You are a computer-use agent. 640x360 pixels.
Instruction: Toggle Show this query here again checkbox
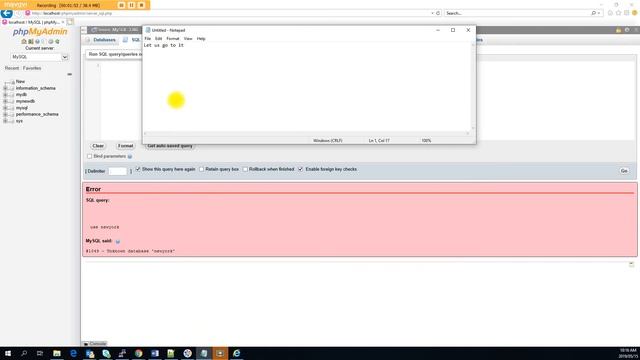138,169
